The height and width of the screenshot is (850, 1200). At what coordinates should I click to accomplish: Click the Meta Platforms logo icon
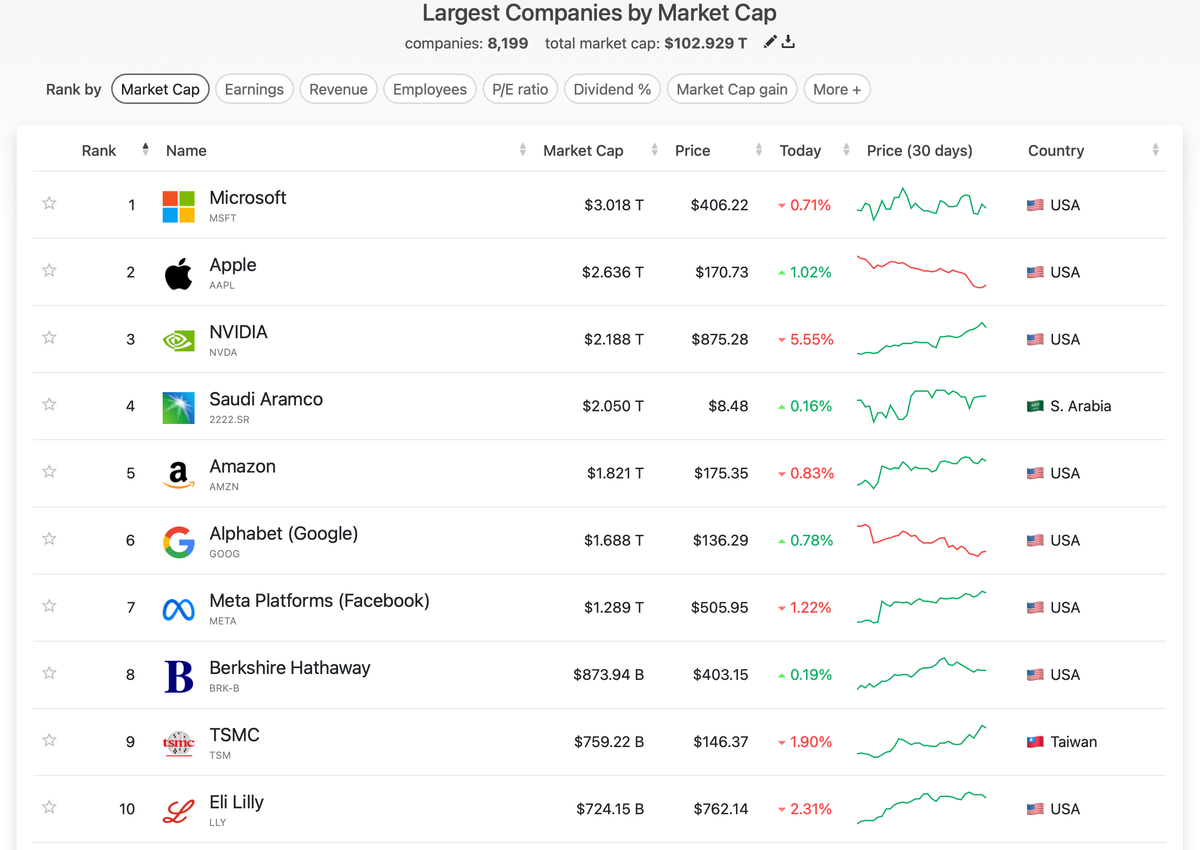178,608
